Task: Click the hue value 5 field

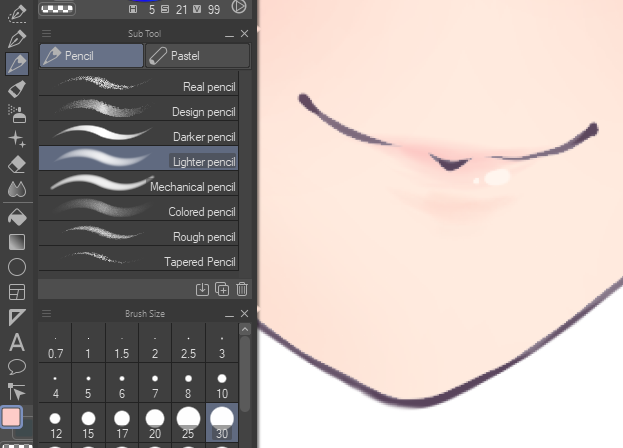Action: coord(152,9)
